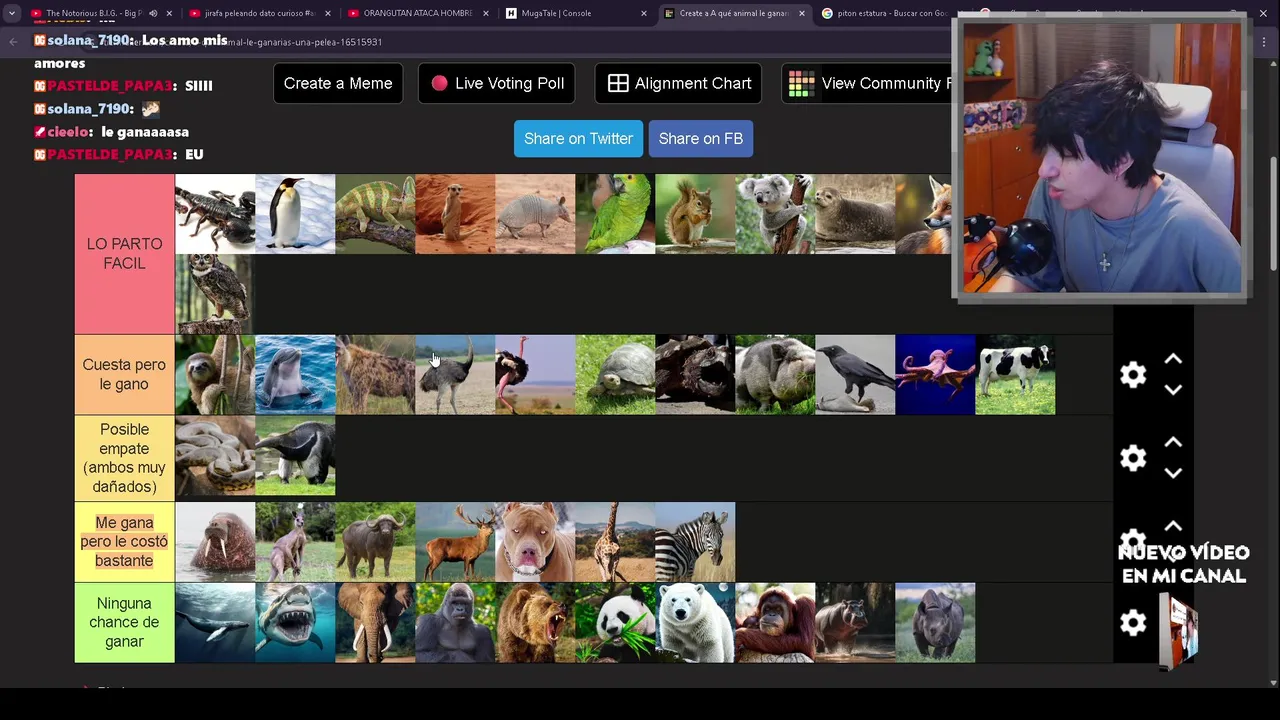Click the red dot Live Voting icon

(439, 83)
